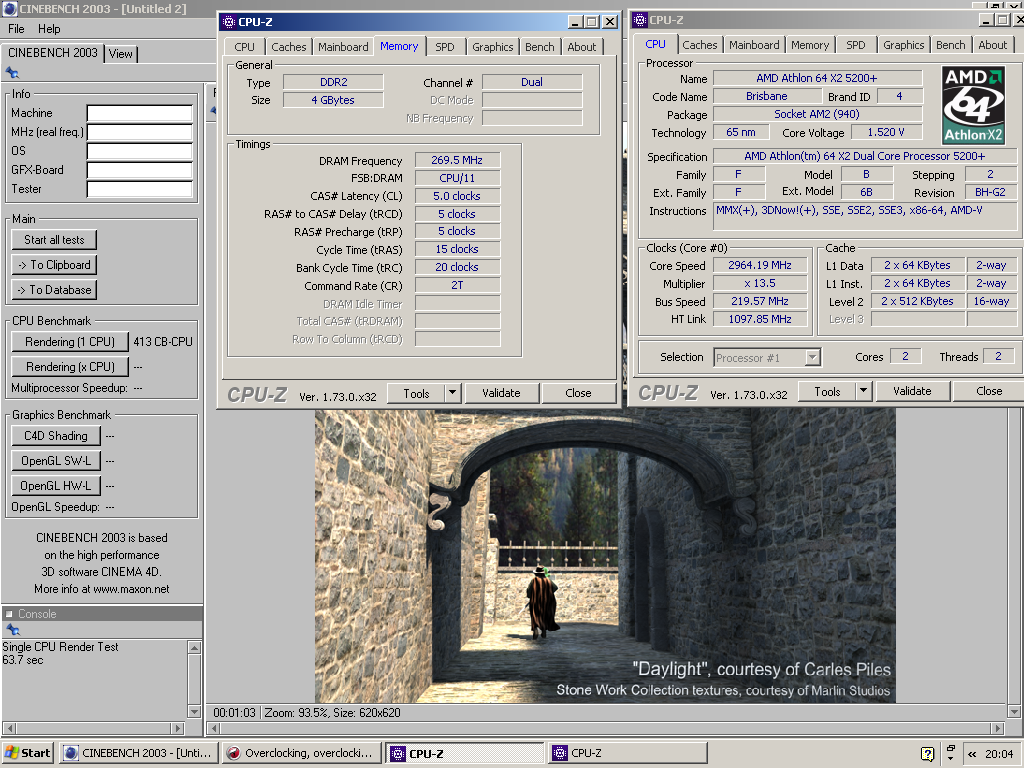Viewport: 1024px width, 768px height.
Task: Click the AMD Athlon 64 X2 logo
Action: click(x=973, y=104)
